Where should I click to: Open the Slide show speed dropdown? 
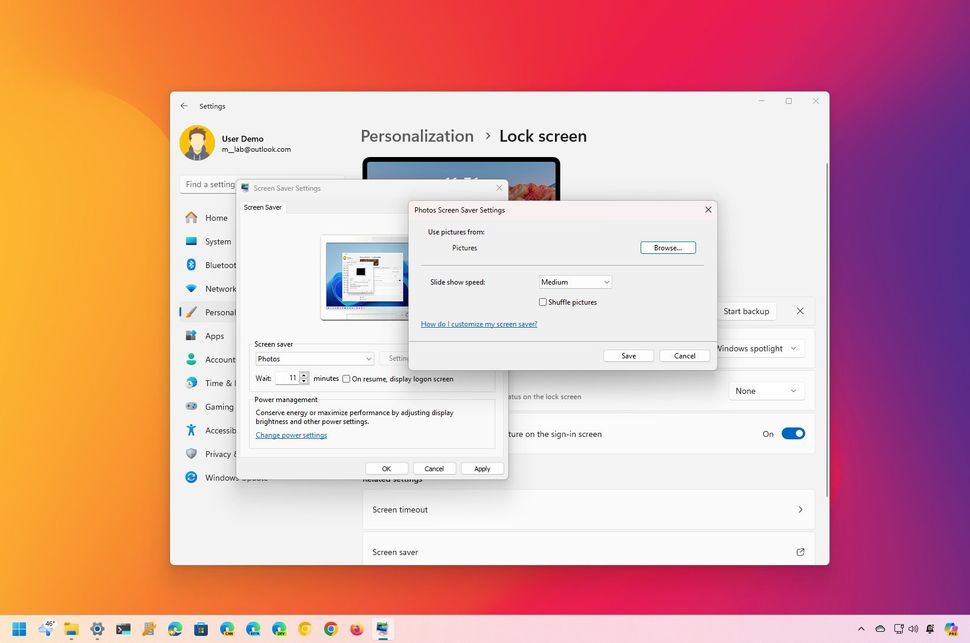[575, 281]
